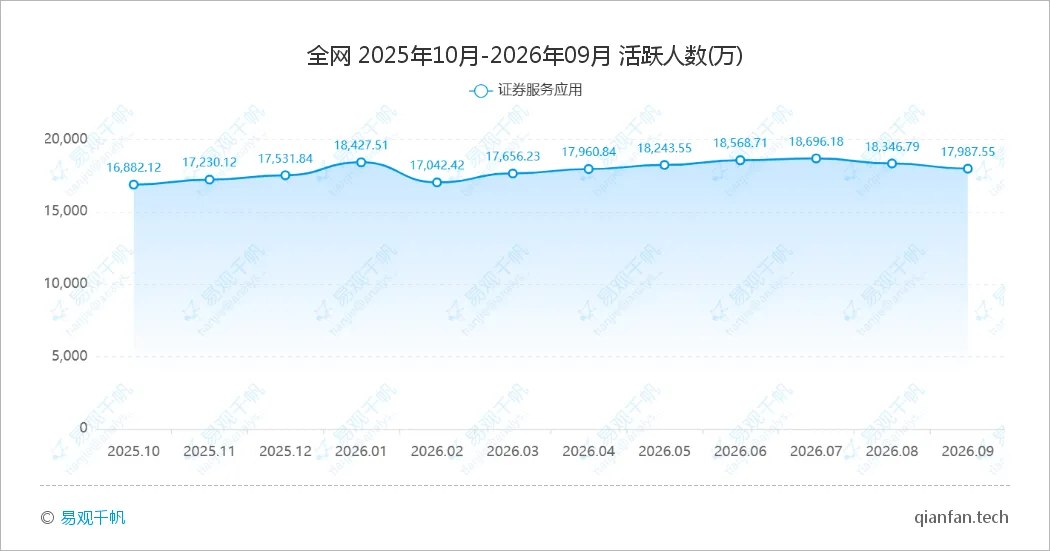Viewport: 1050px width, 551px height.
Task: Select the 2026.08 data point marker
Action: (892, 163)
